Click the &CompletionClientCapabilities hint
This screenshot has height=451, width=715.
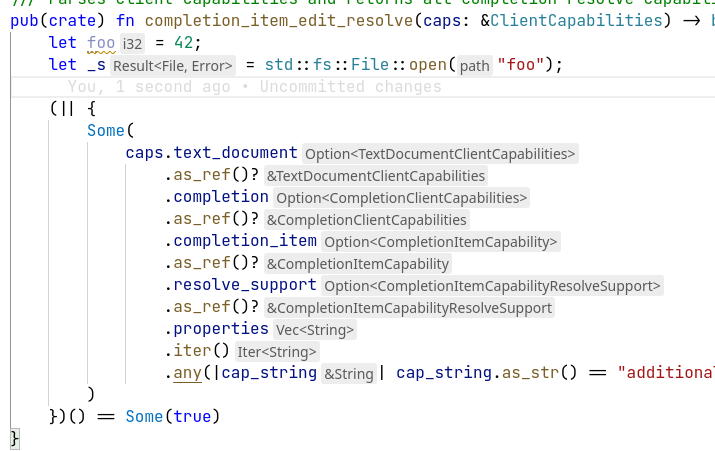(x=367, y=220)
